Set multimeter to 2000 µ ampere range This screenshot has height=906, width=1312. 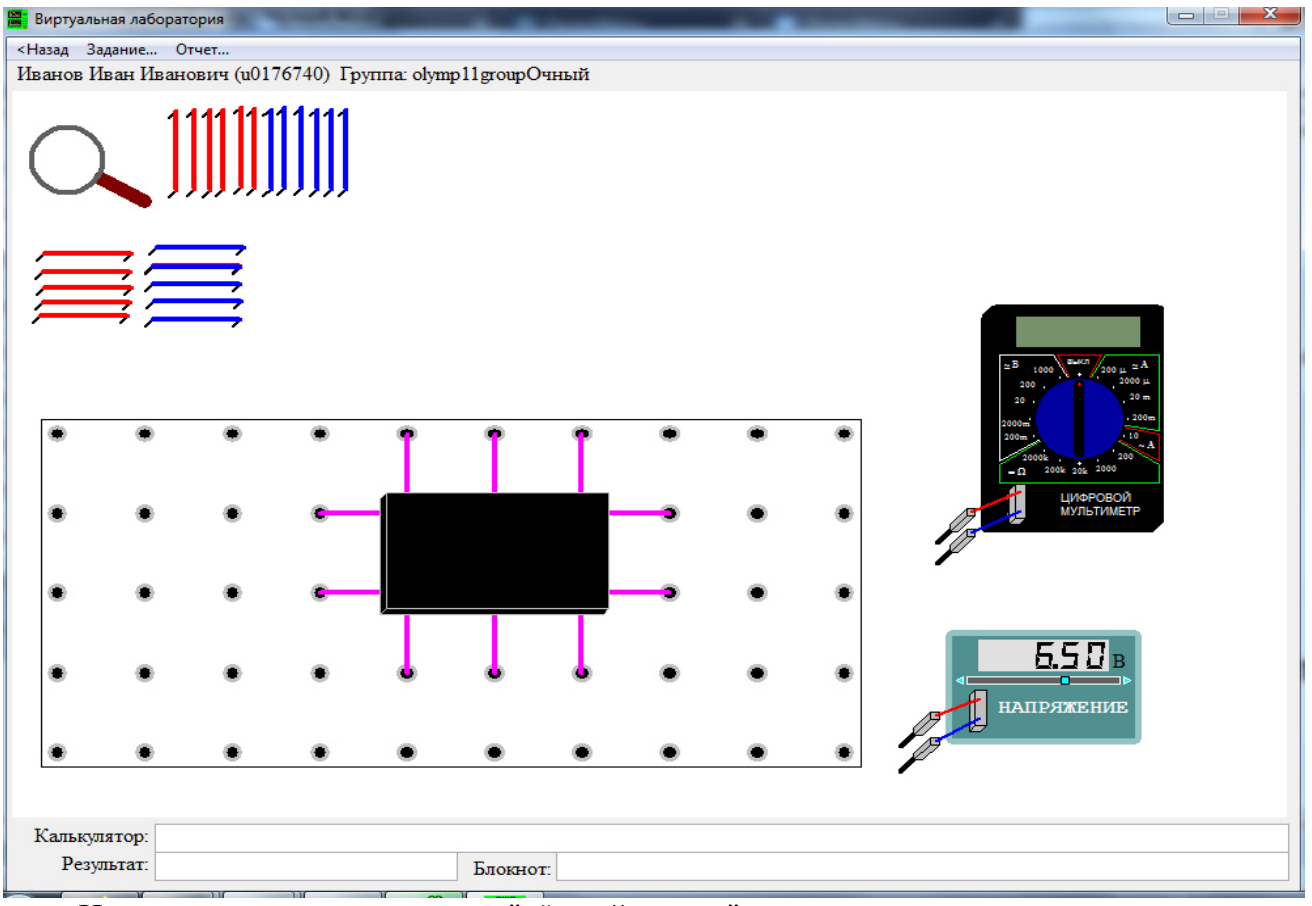point(1135,381)
